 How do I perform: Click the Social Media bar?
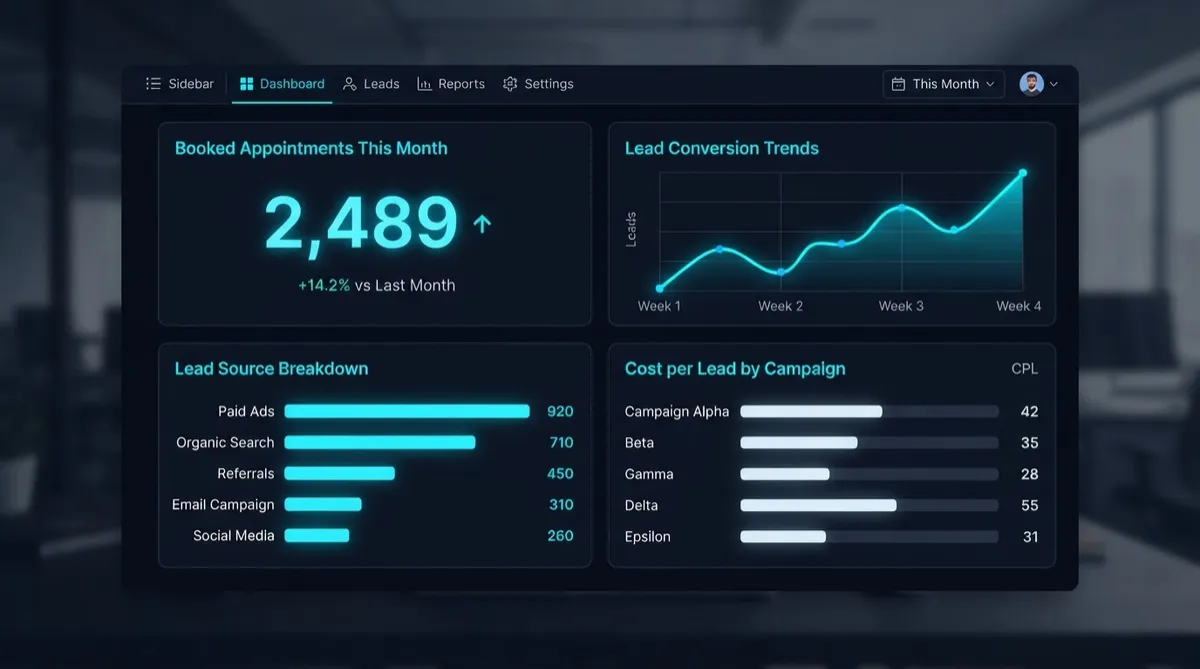tap(316, 535)
